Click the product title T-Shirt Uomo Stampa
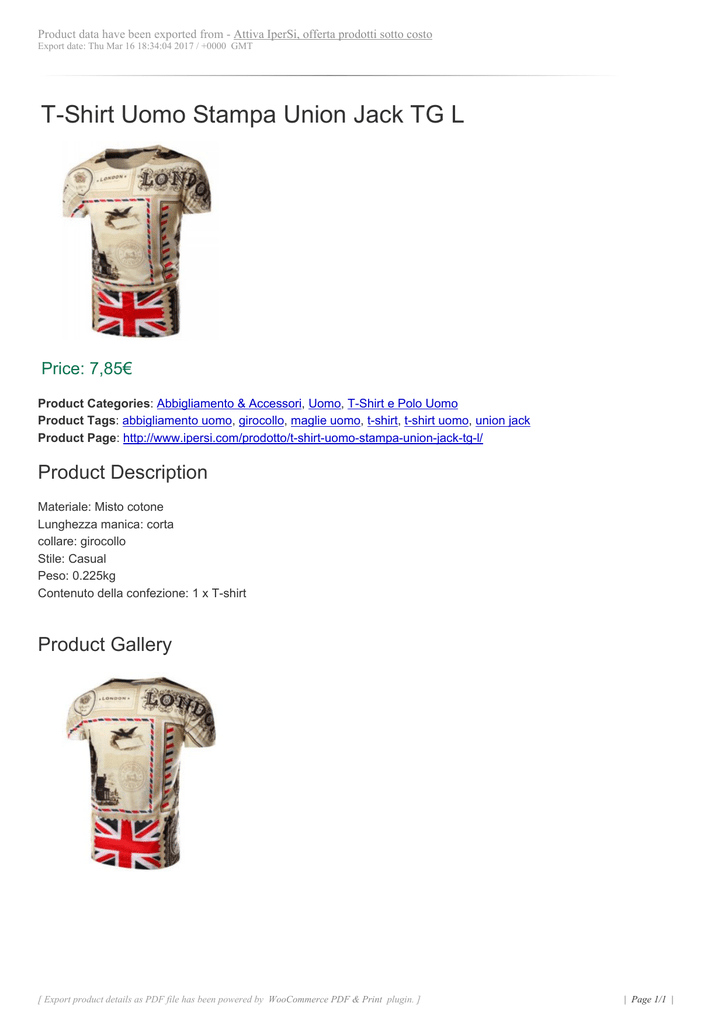 click(252, 114)
